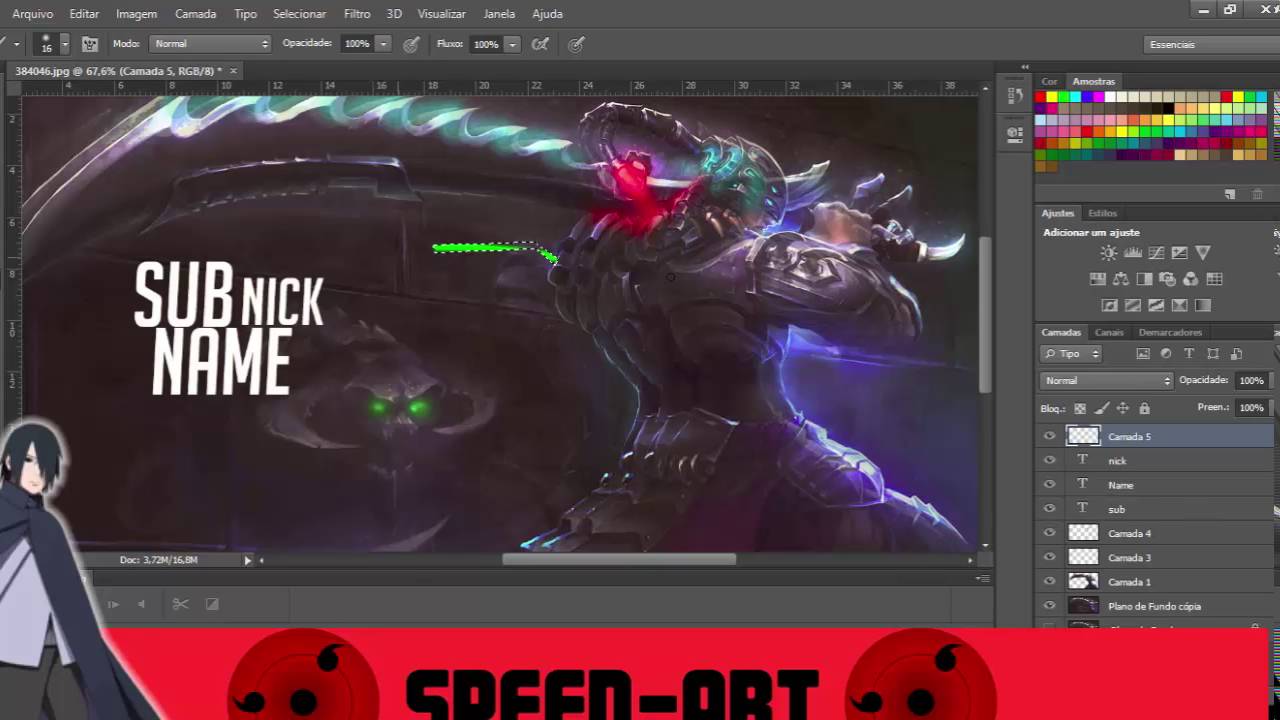Filter layers by shape layers icon
The image size is (1280, 720).
pos(1213,354)
